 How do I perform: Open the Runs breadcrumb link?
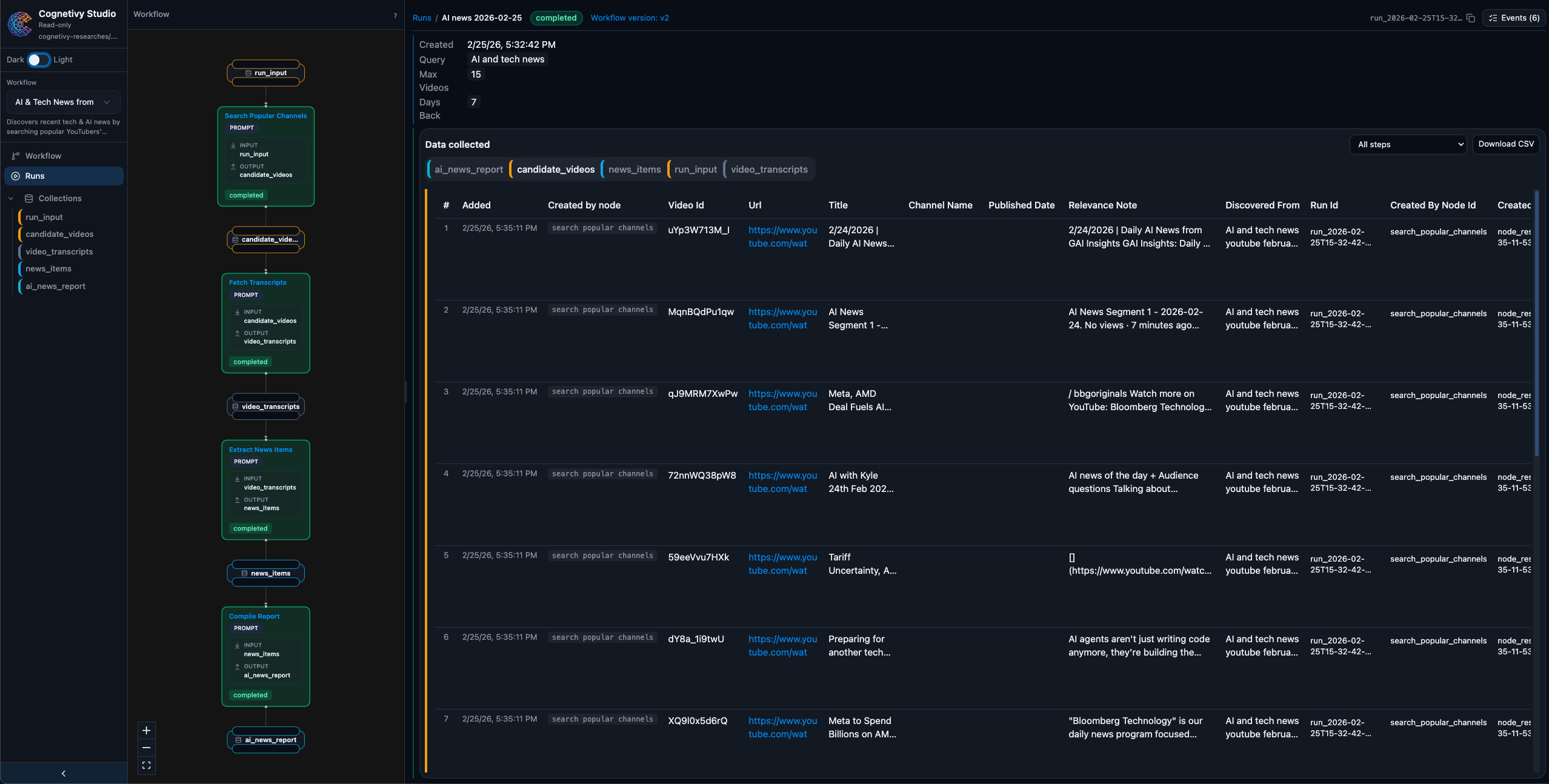tap(422, 18)
